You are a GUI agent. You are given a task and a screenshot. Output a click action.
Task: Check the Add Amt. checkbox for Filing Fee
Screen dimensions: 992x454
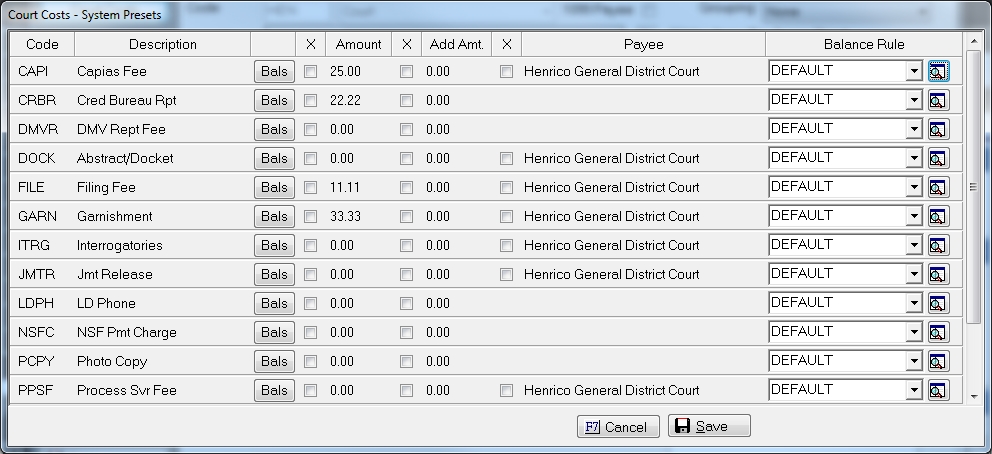(406, 188)
